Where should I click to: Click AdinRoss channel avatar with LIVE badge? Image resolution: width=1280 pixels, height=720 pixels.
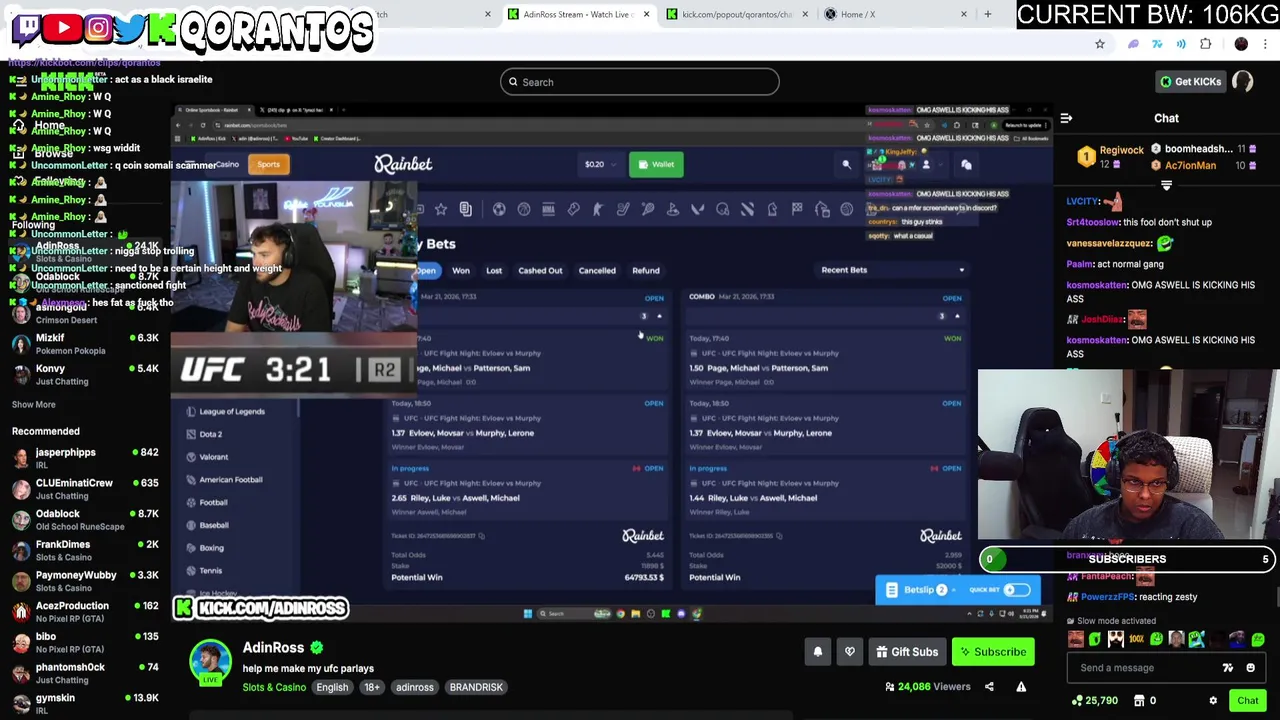click(210, 662)
